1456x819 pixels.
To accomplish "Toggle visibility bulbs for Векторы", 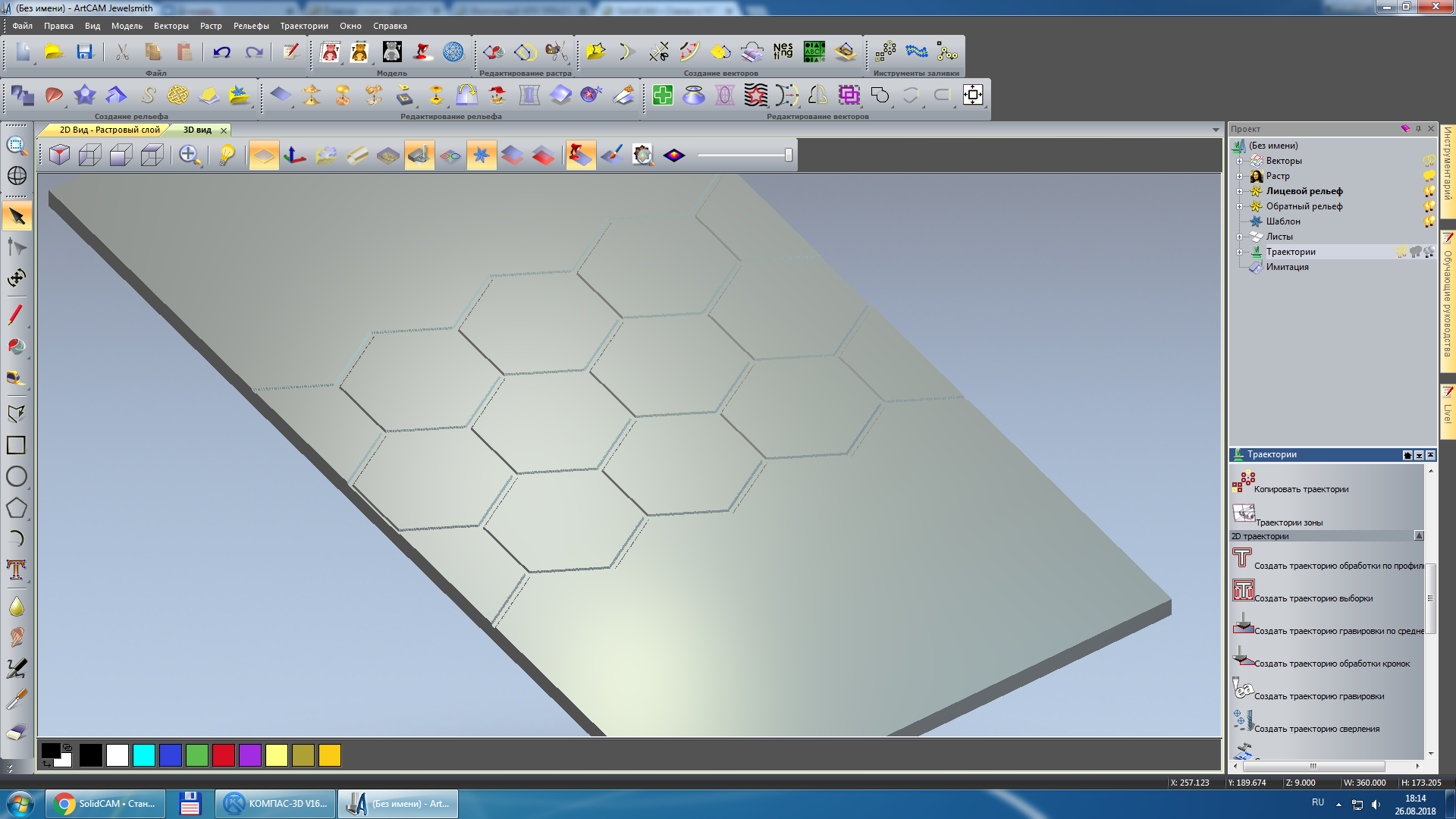I will click(x=1429, y=161).
